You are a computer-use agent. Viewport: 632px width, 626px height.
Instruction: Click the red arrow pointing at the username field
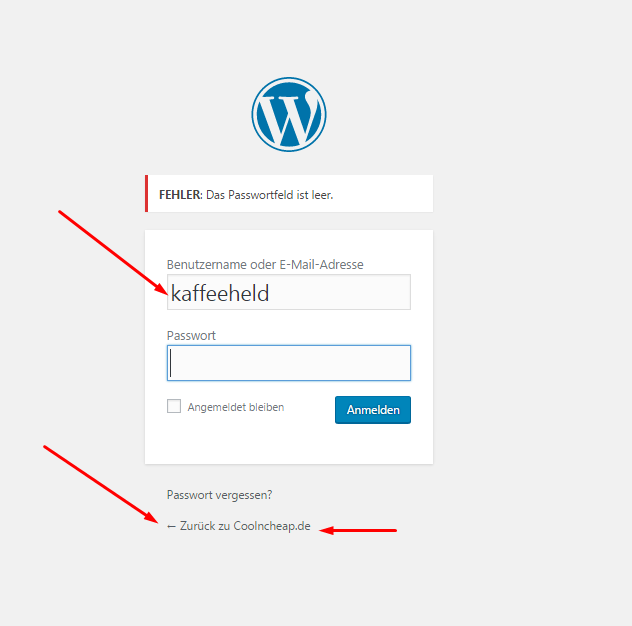click(112, 253)
